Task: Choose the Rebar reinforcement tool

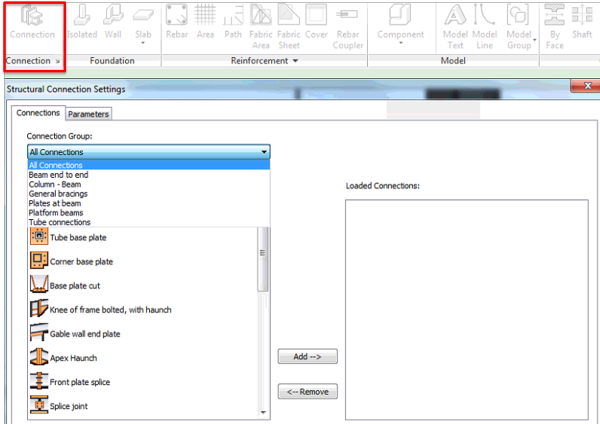Action: (x=176, y=21)
